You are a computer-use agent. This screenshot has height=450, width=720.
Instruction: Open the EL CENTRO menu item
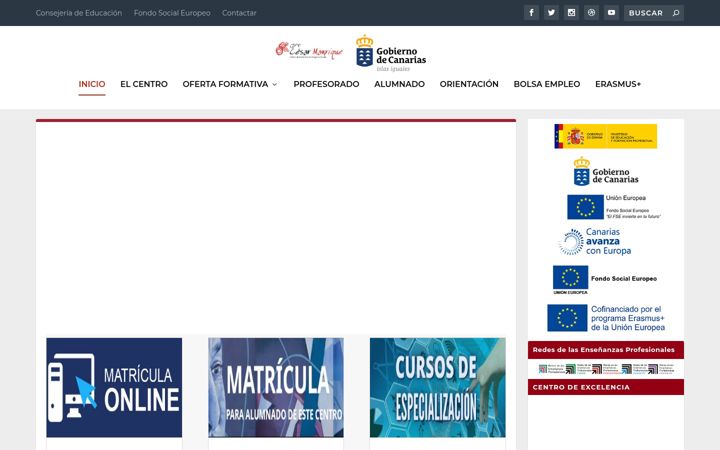point(144,84)
